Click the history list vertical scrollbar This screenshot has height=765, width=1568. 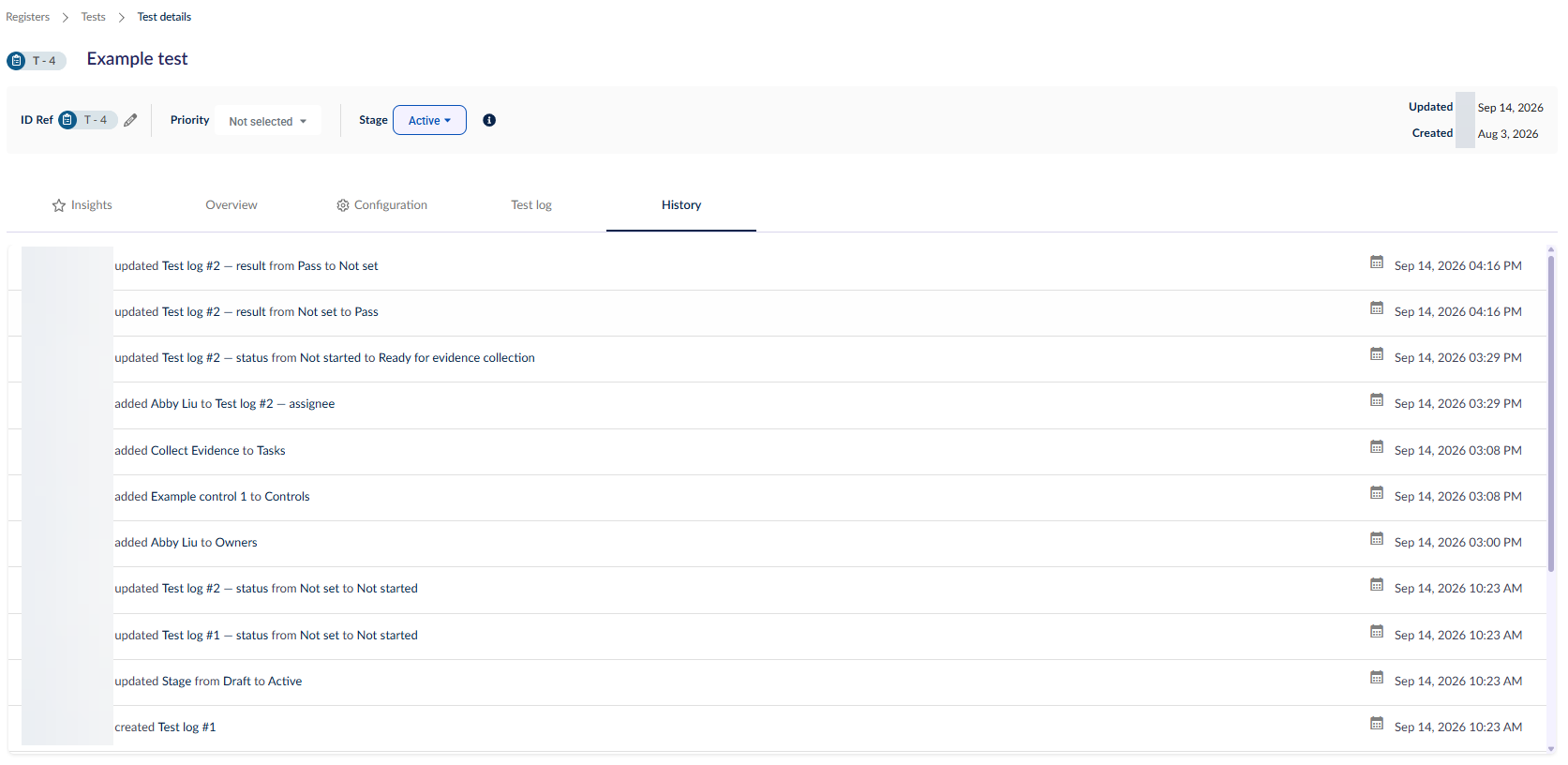click(1551, 412)
